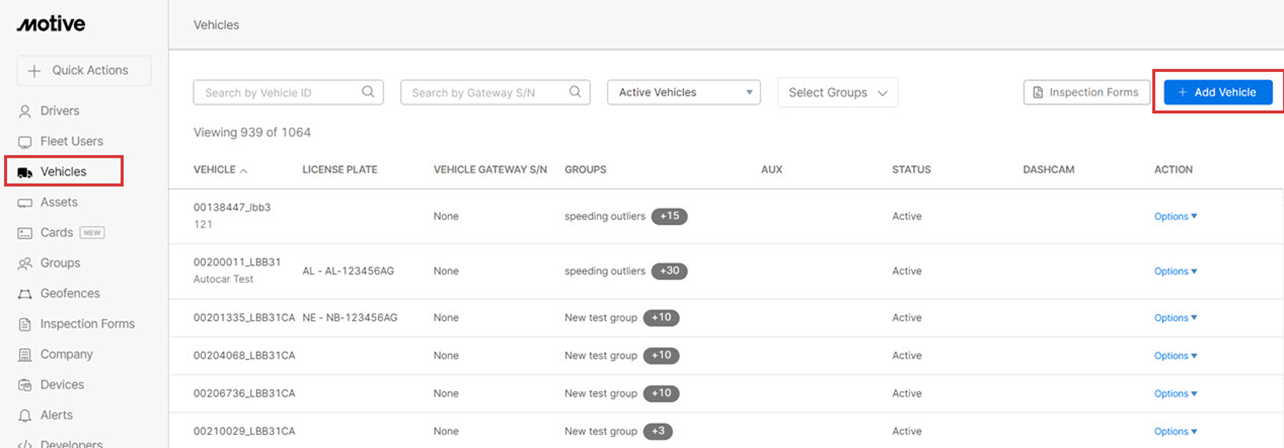The image size is (1284, 448).
Task: Click the +3 groups badge
Action: point(659,431)
